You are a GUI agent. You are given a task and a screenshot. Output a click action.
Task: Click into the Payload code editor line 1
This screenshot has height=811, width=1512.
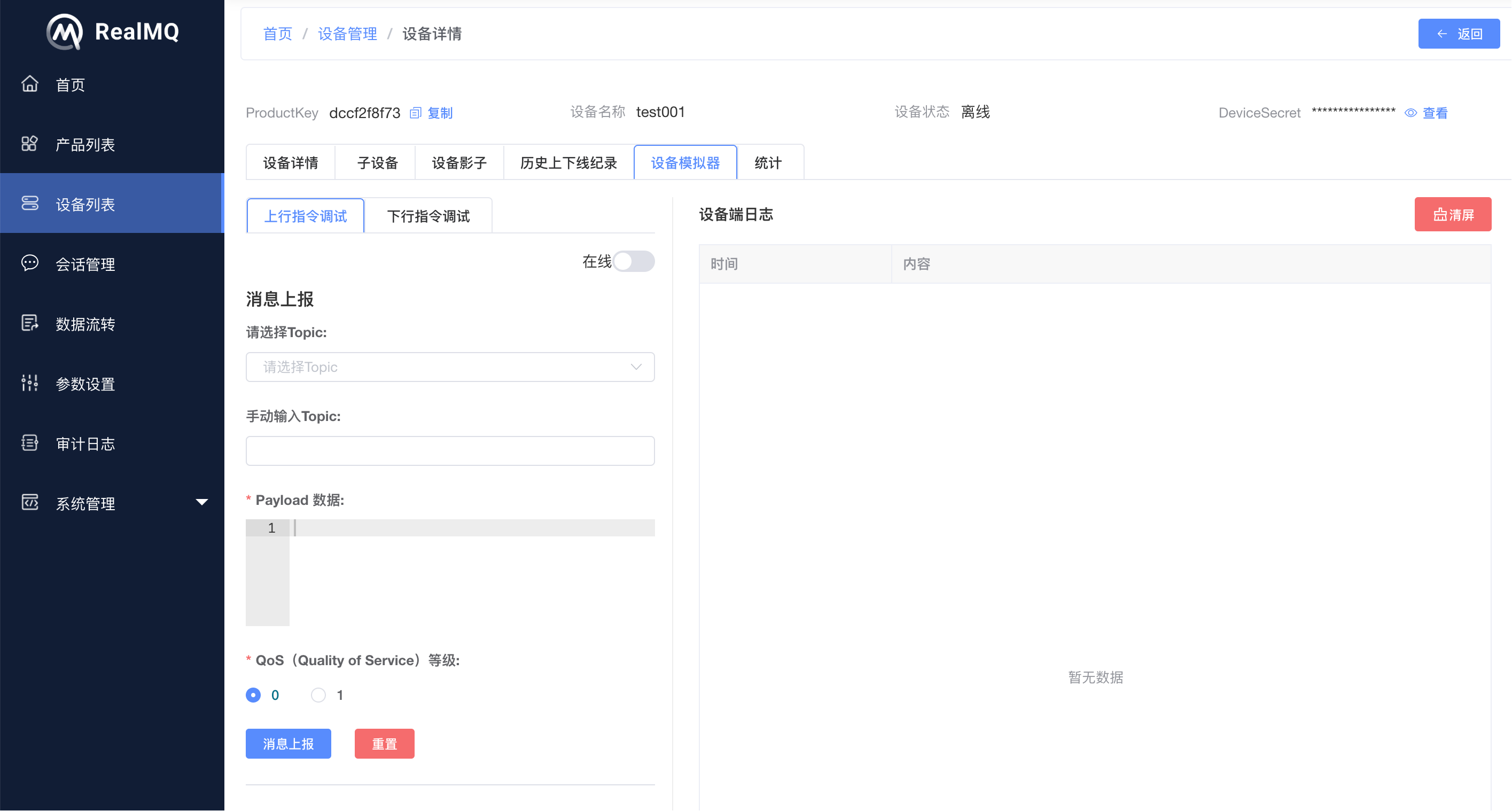point(473,527)
